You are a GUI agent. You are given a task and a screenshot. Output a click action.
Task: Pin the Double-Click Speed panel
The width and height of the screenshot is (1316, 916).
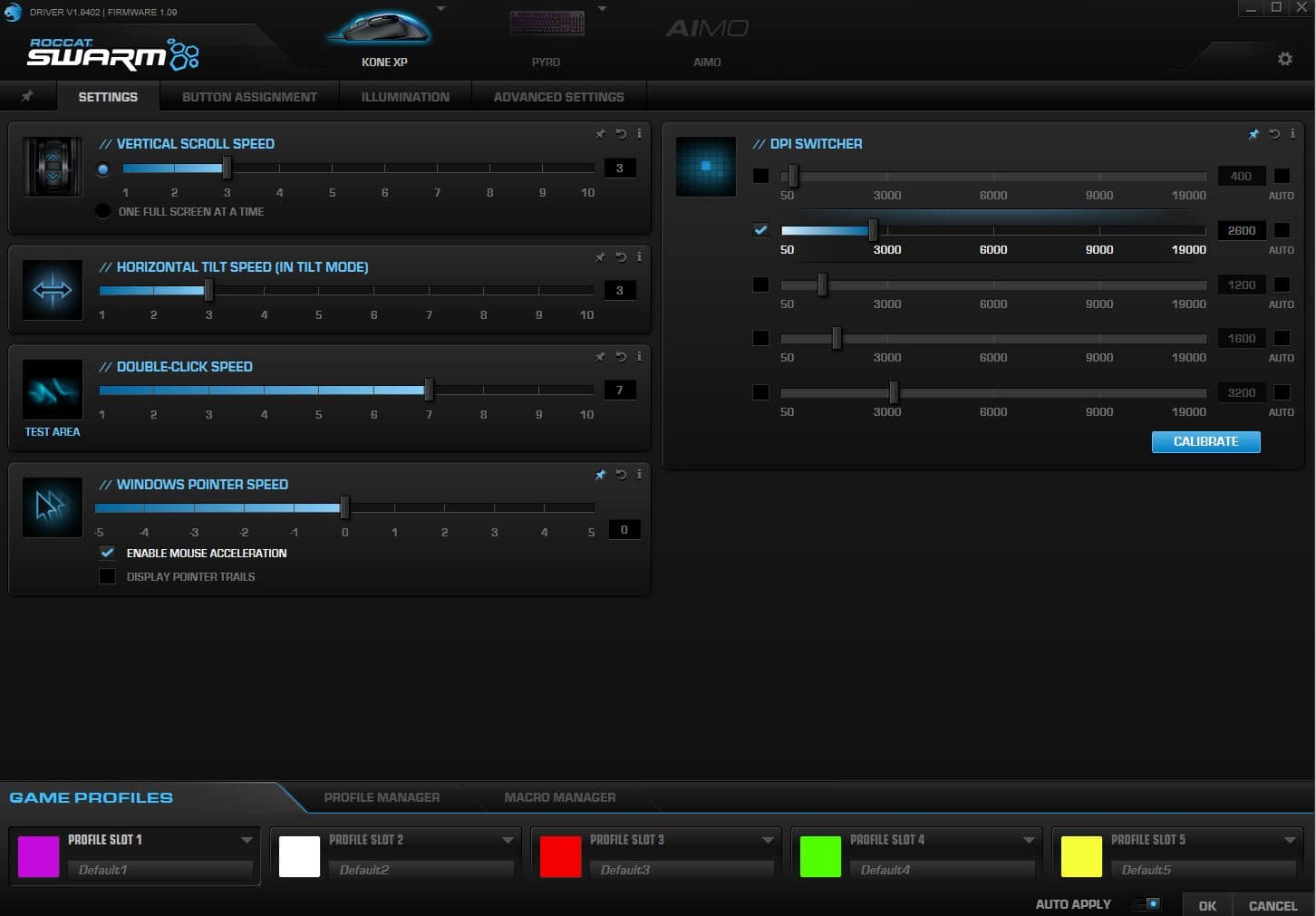tap(600, 356)
